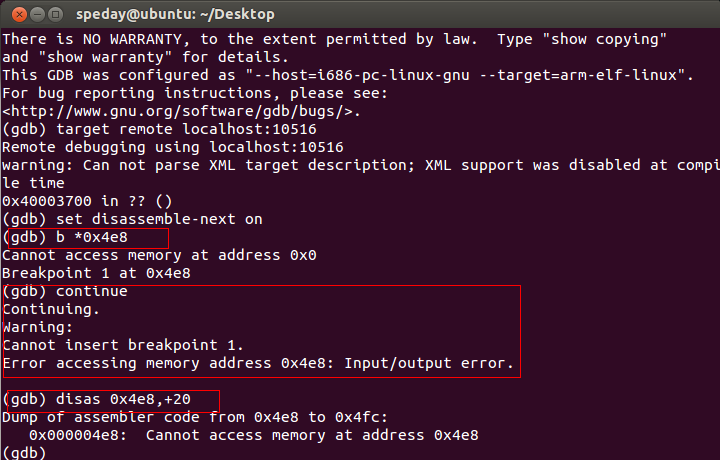
Task: Close the terminal window
Action: pos(19,15)
